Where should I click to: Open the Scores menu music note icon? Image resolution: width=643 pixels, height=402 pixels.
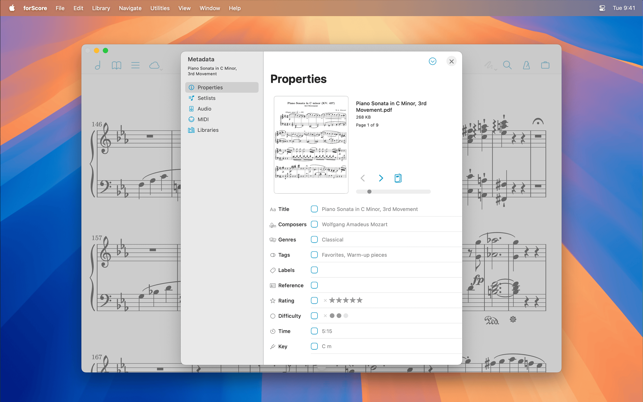tap(98, 65)
